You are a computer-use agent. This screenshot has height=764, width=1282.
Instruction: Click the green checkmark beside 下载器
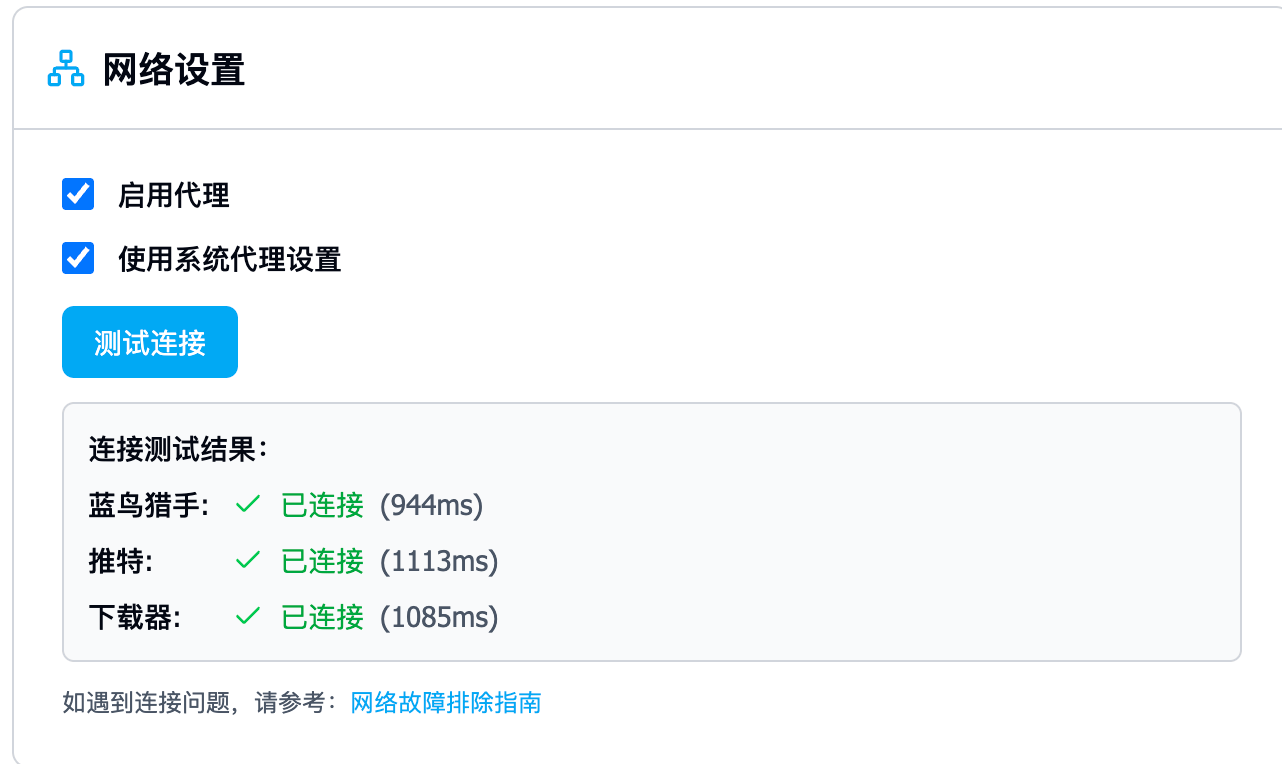247,618
